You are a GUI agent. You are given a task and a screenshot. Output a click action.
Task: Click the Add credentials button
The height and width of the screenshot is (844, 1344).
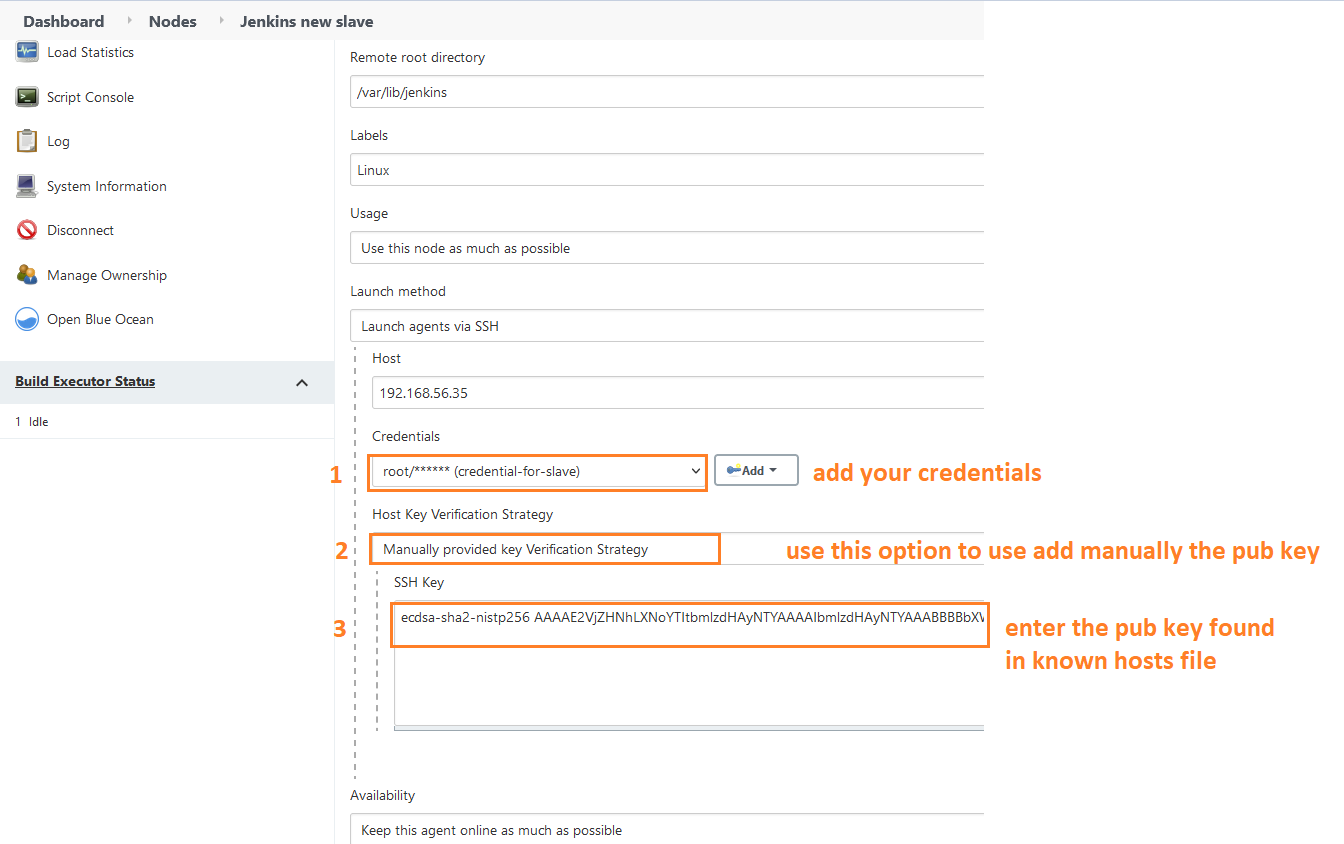point(756,470)
